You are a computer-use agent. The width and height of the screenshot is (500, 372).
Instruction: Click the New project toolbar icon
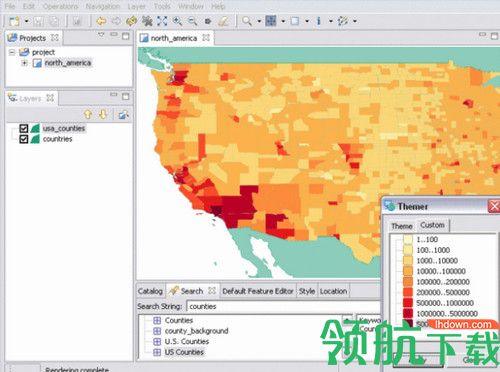coord(14,21)
